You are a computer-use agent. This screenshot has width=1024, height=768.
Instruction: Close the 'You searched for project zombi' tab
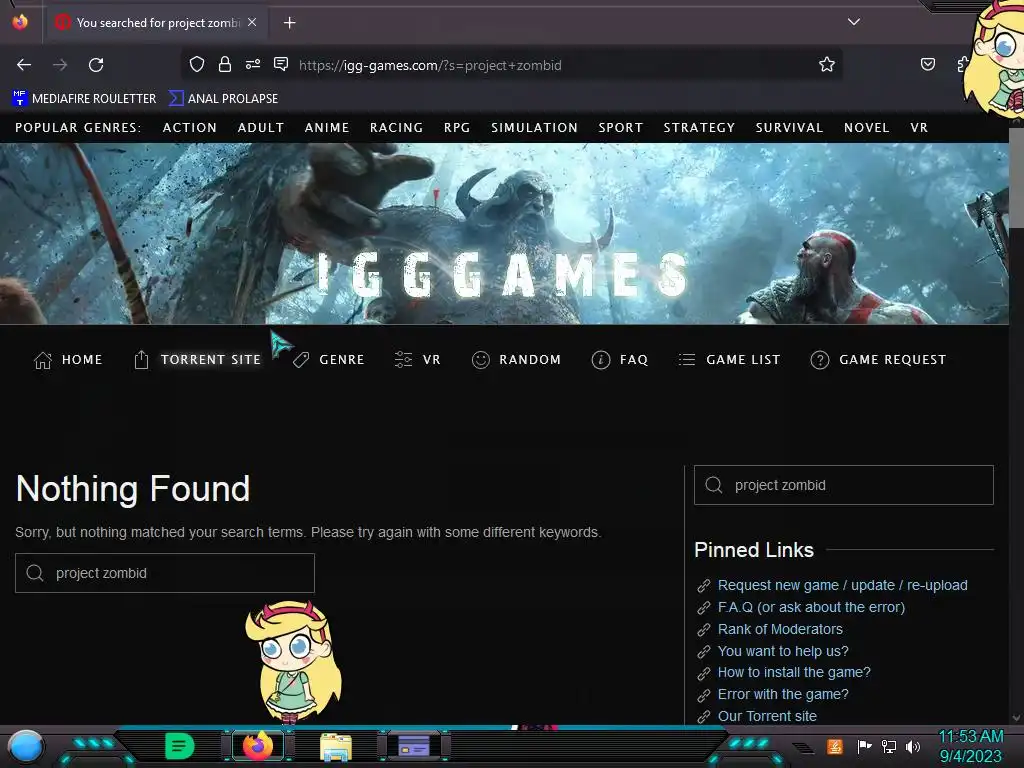pyautogui.click(x=252, y=22)
